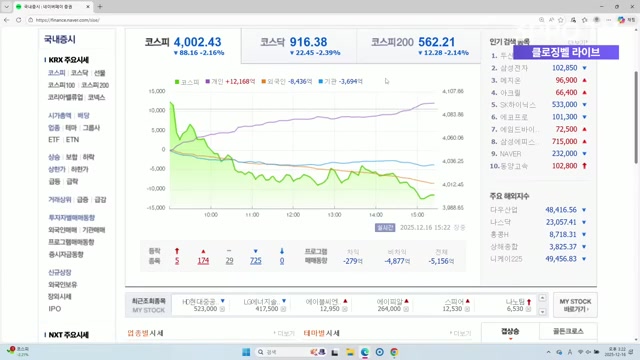Click MY STOCK 바로가기 button
Screen dimensions: 640x360
pyautogui.click(x=575, y=305)
